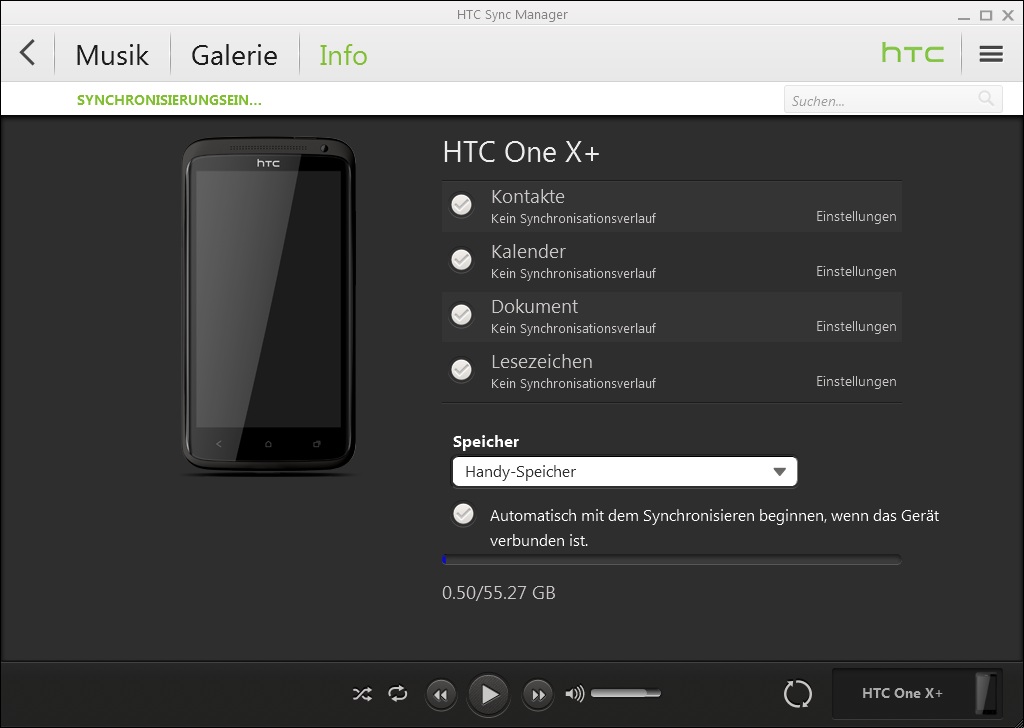Image resolution: width=1024 pixels, height=728 pixels.
Task: Open the hamburger menu icon
Action: (990, 54)
